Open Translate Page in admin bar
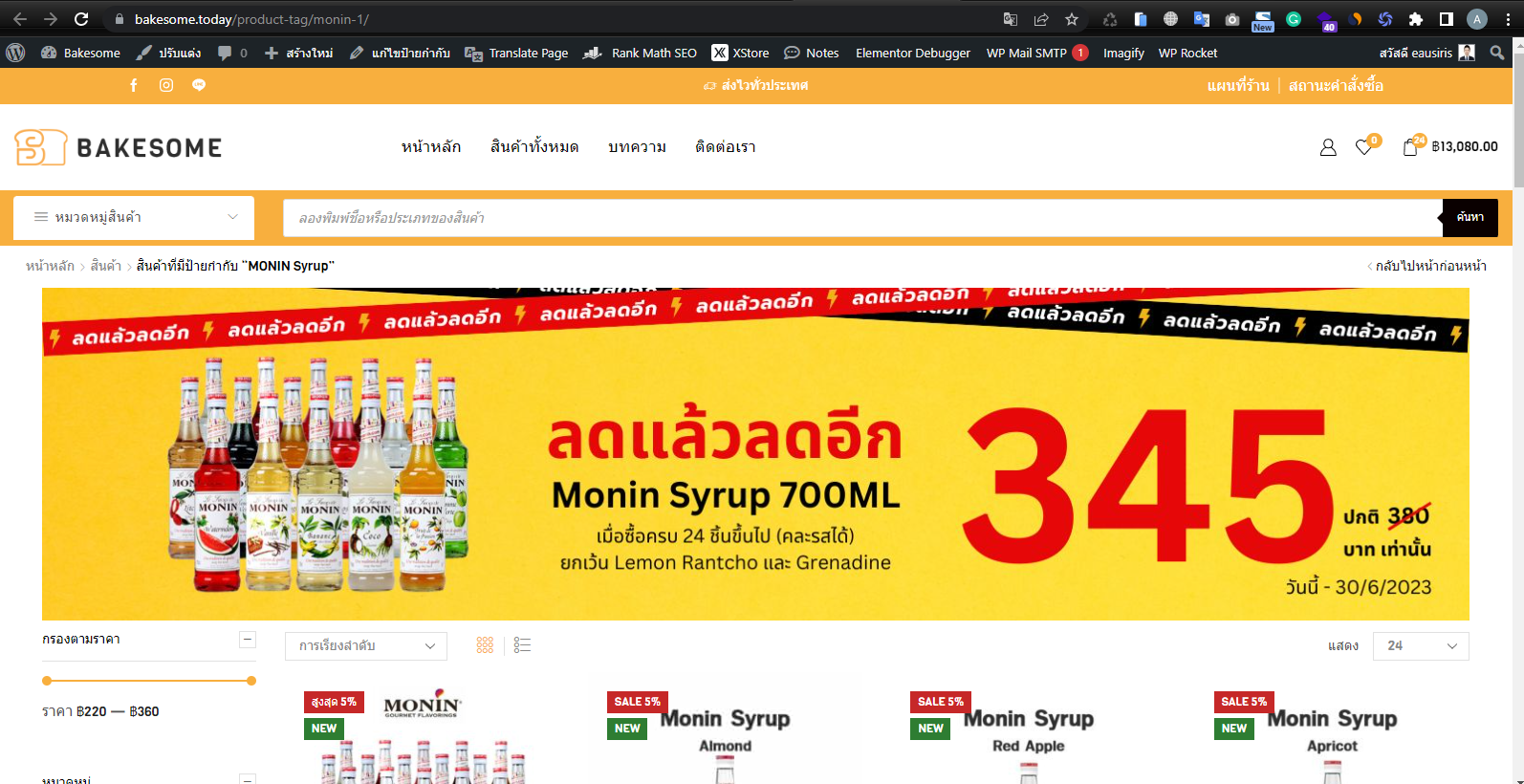Screen dimensions: 1524x784 pyautogui.click(x=516, y=53)
